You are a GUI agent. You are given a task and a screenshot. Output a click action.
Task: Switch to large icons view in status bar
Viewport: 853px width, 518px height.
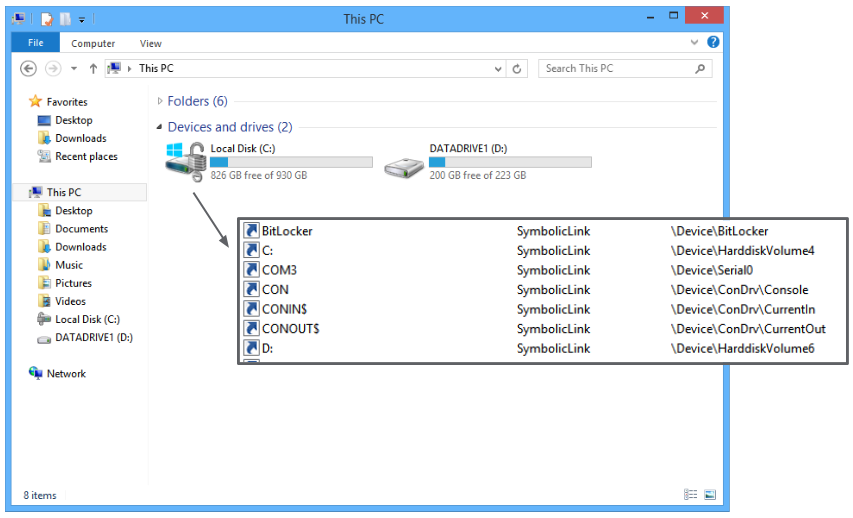coord(710,494)
